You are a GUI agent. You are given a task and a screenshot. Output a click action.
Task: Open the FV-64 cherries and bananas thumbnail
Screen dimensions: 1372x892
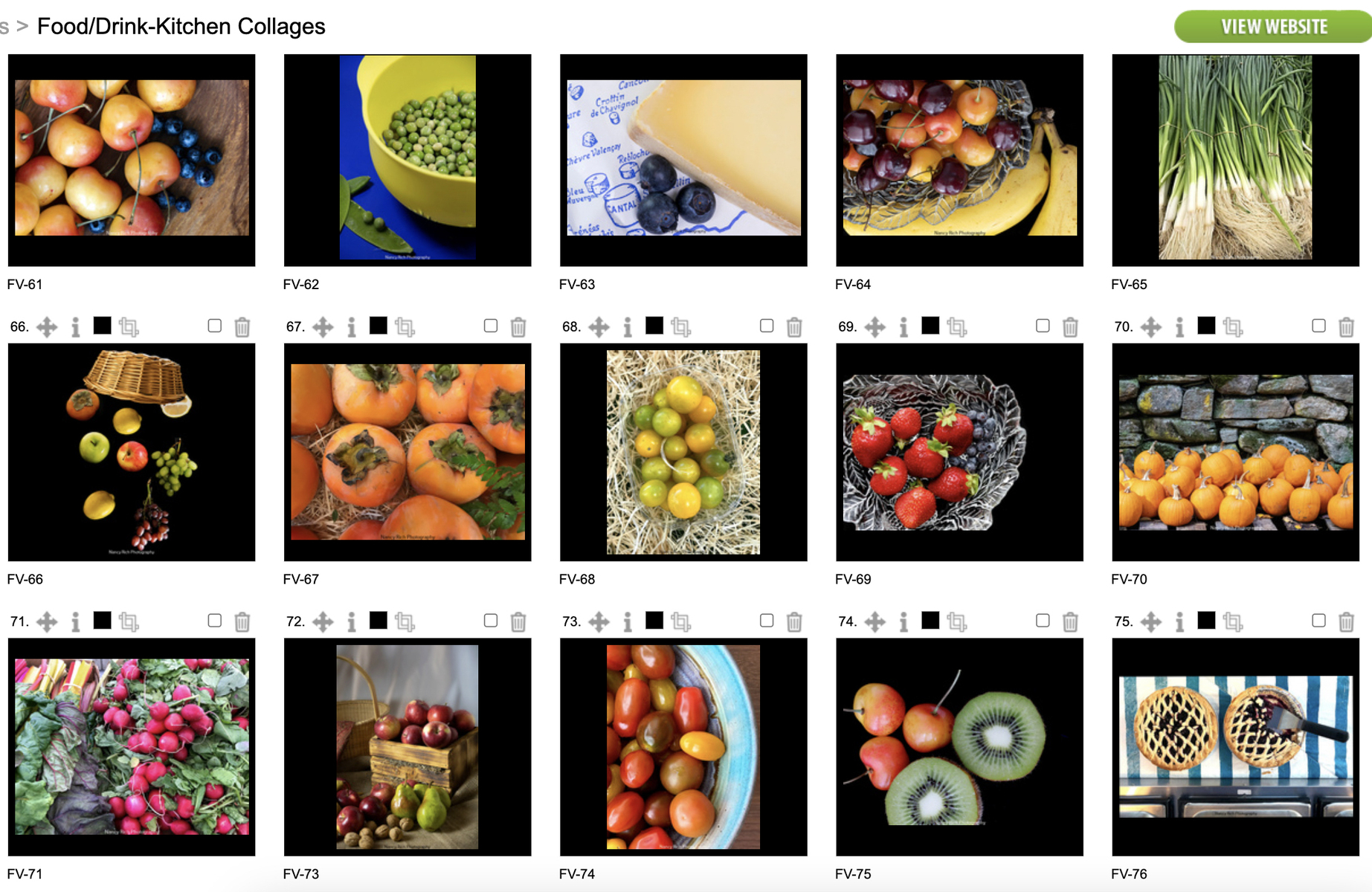click(959, 160)
